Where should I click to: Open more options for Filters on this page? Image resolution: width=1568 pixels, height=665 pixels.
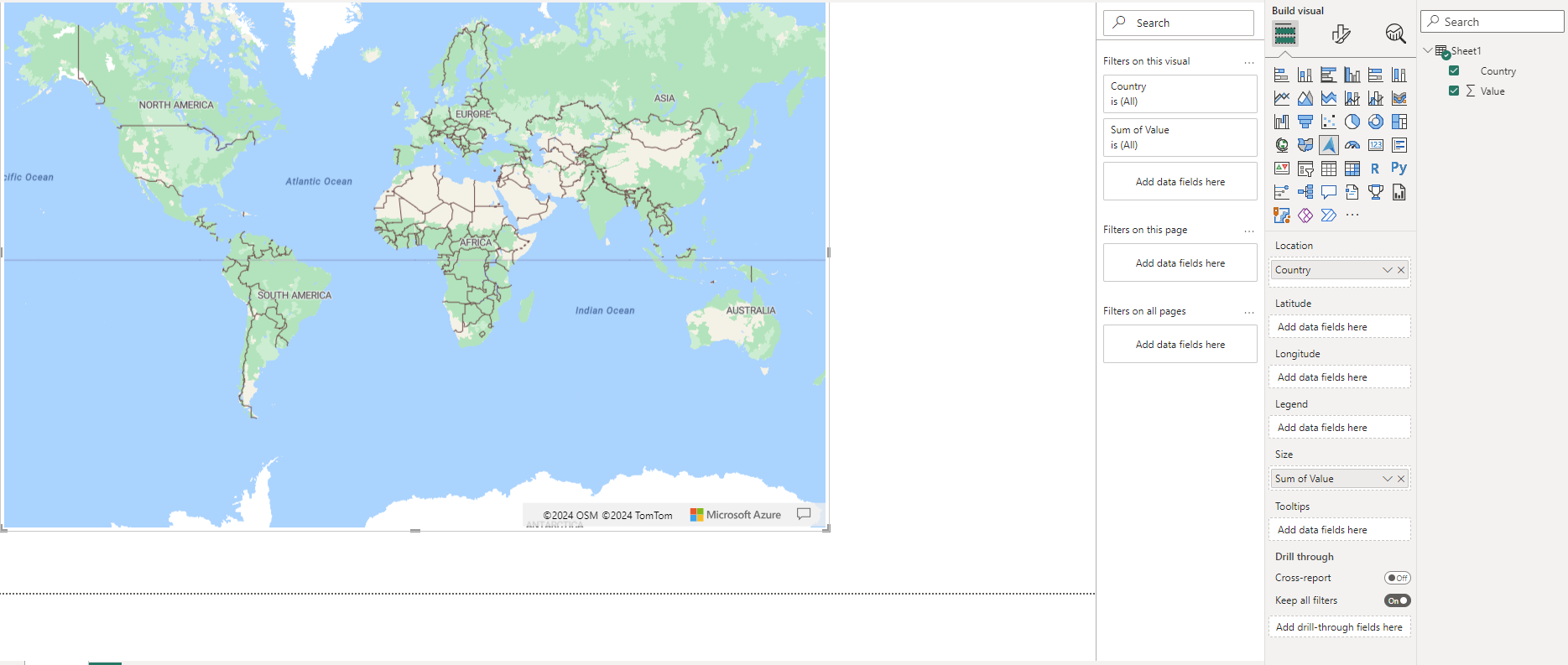point(1249,231)
